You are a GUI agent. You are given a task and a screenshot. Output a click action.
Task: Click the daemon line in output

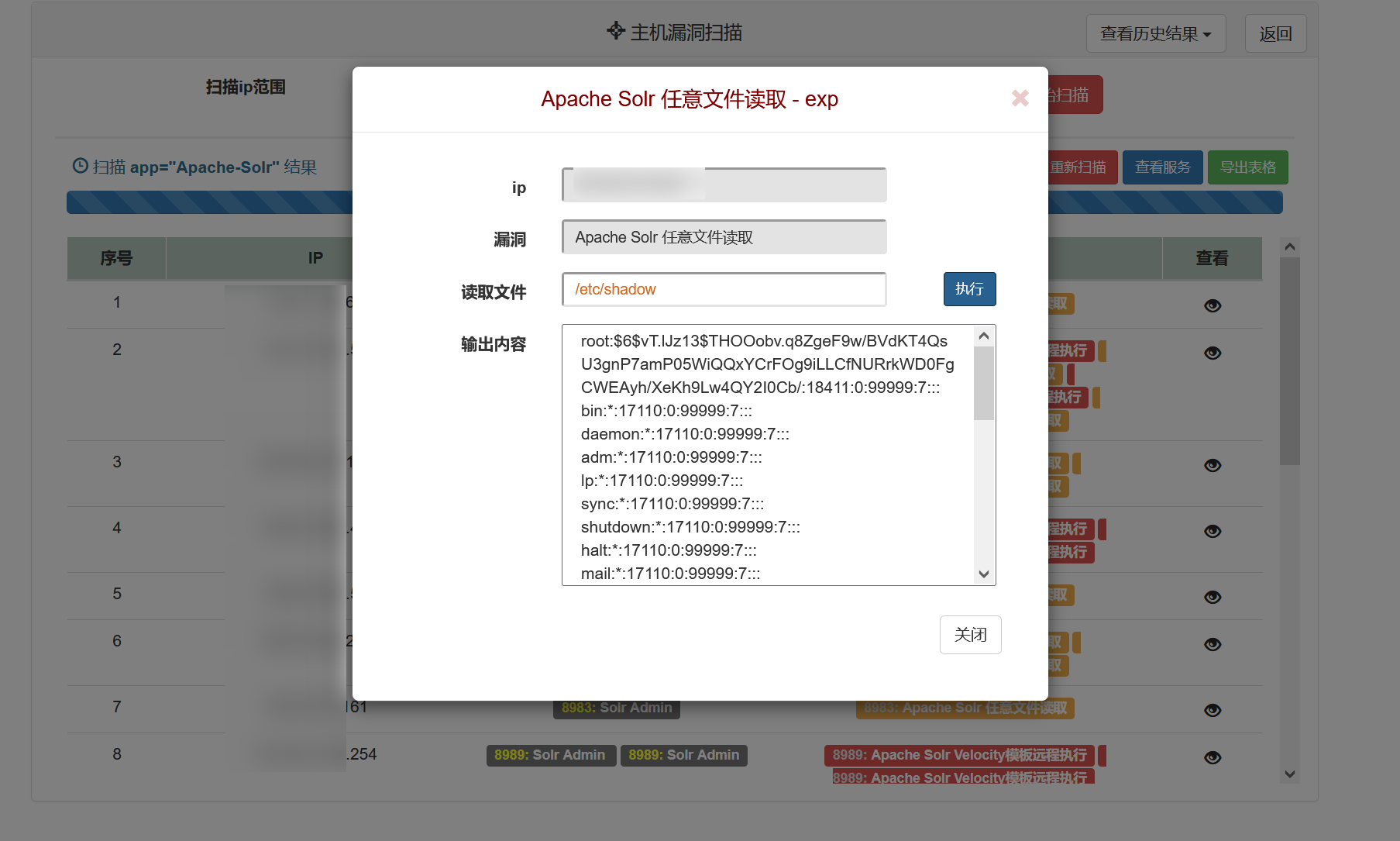coord(685,434)
